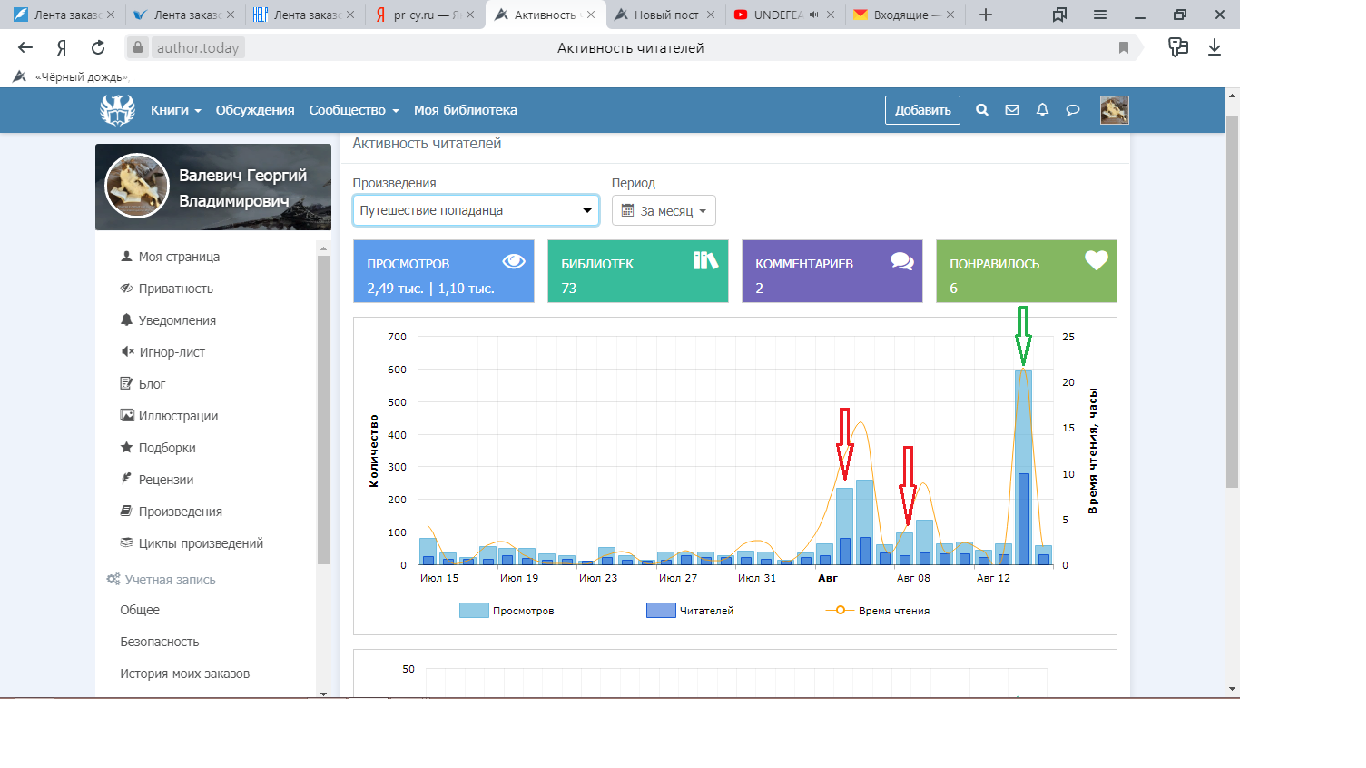This screenshot has width=1366, height=768.
Task: Click the browser page reload icon
Action: [98, 47]
